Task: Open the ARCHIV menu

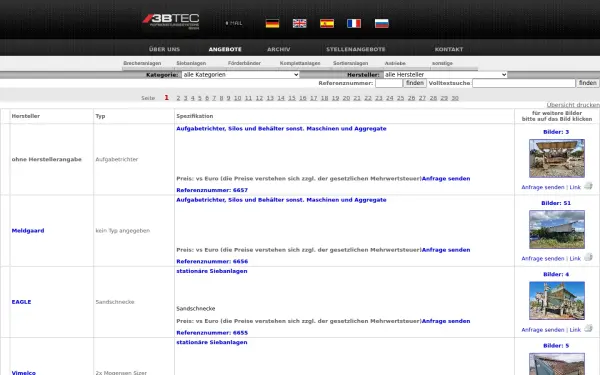Action: 279,49
